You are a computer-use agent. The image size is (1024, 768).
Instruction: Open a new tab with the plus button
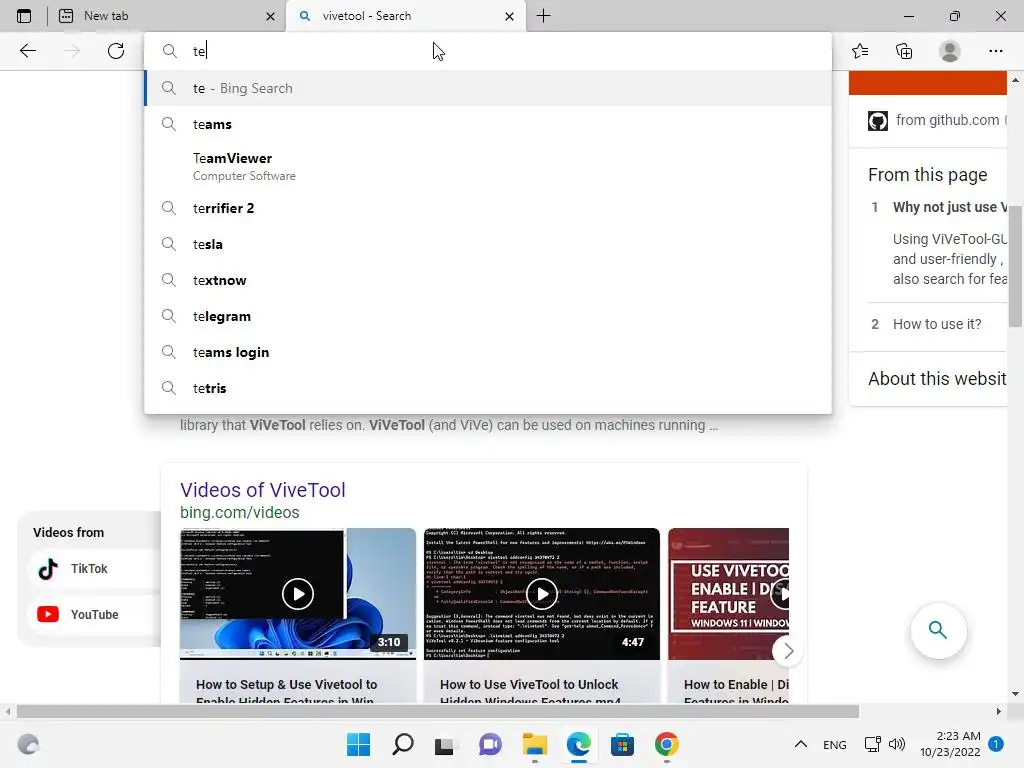click(543, 16)
